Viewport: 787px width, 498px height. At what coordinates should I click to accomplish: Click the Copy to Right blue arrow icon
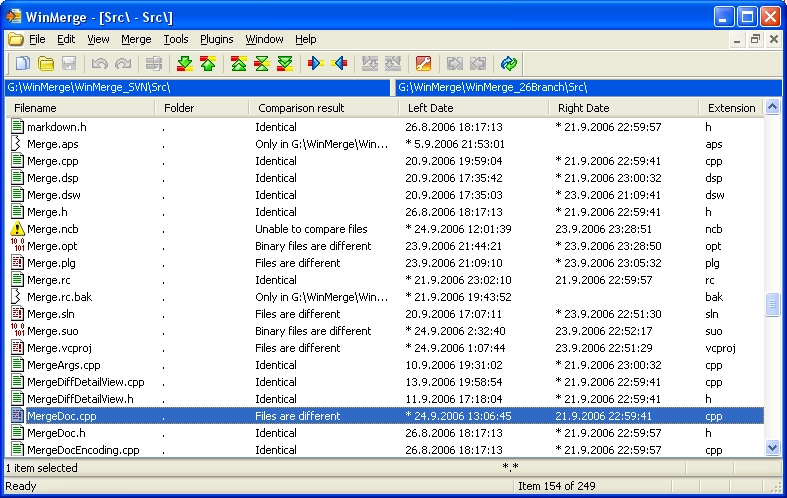click(x=316, y=64)
